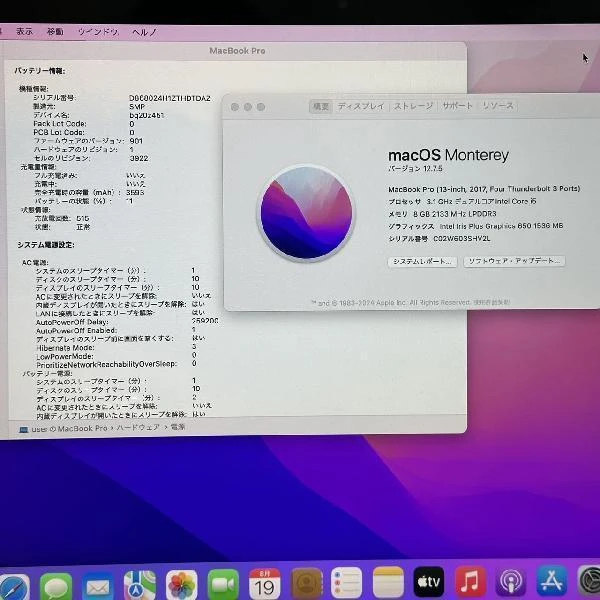Click the バッテリー電源 section label
This screenshot has height=600, width=600.
pos(47,373)
